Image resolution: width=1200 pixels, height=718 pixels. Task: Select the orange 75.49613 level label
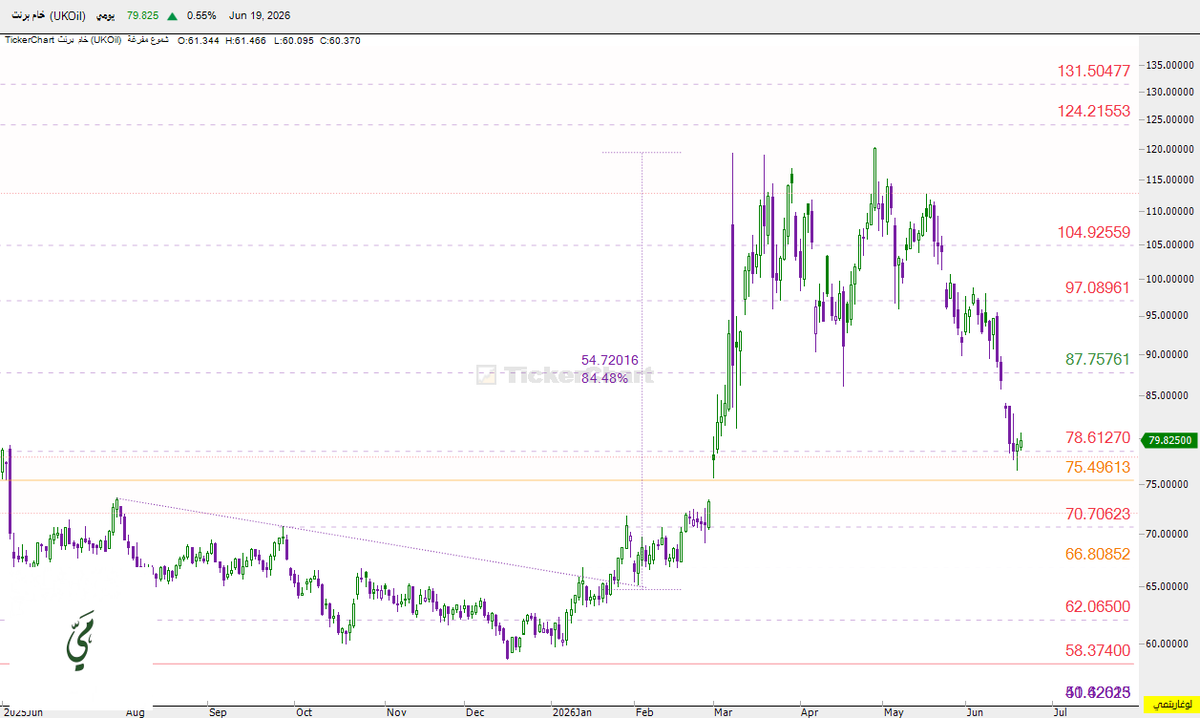click(1098, 467)
